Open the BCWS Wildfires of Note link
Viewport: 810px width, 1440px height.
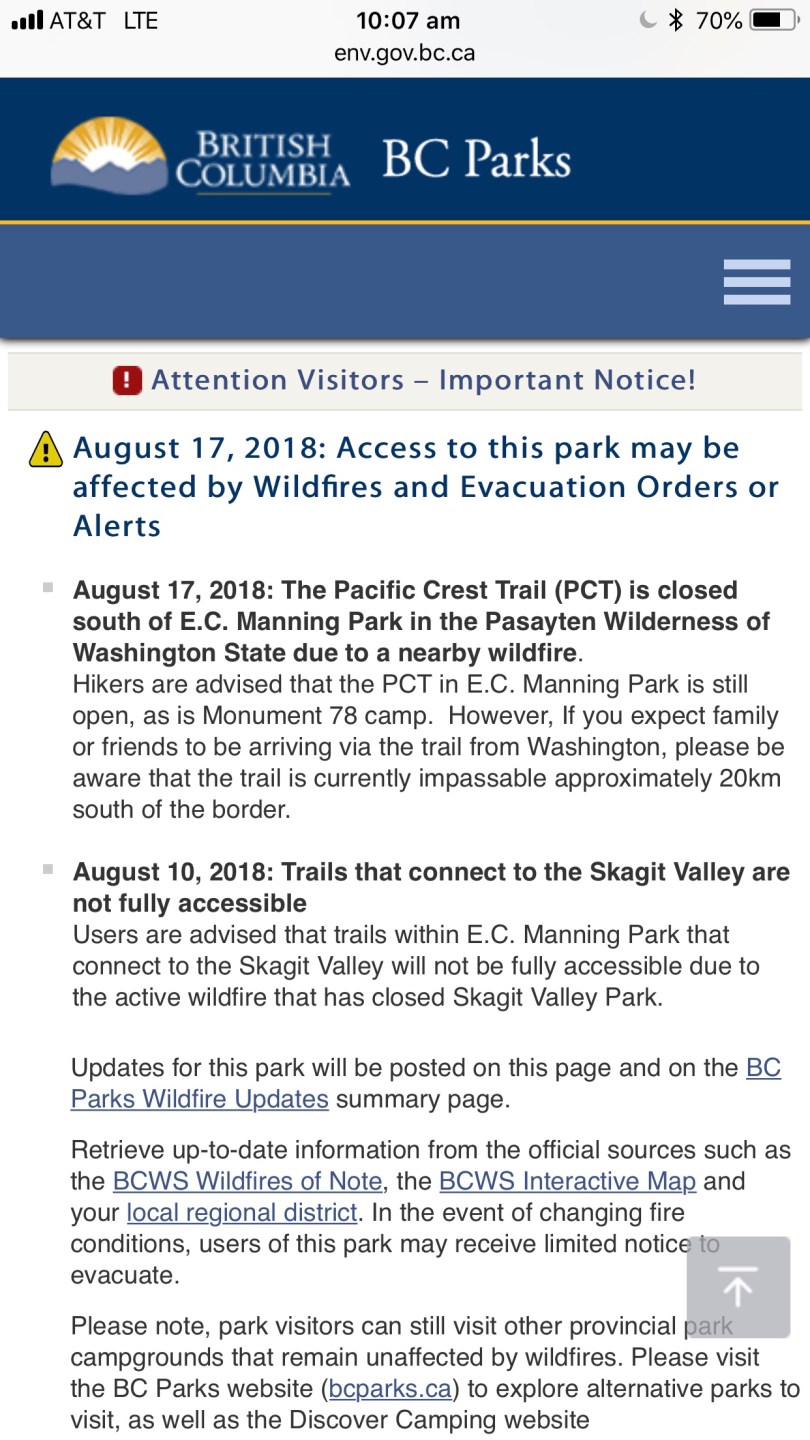247,1181
